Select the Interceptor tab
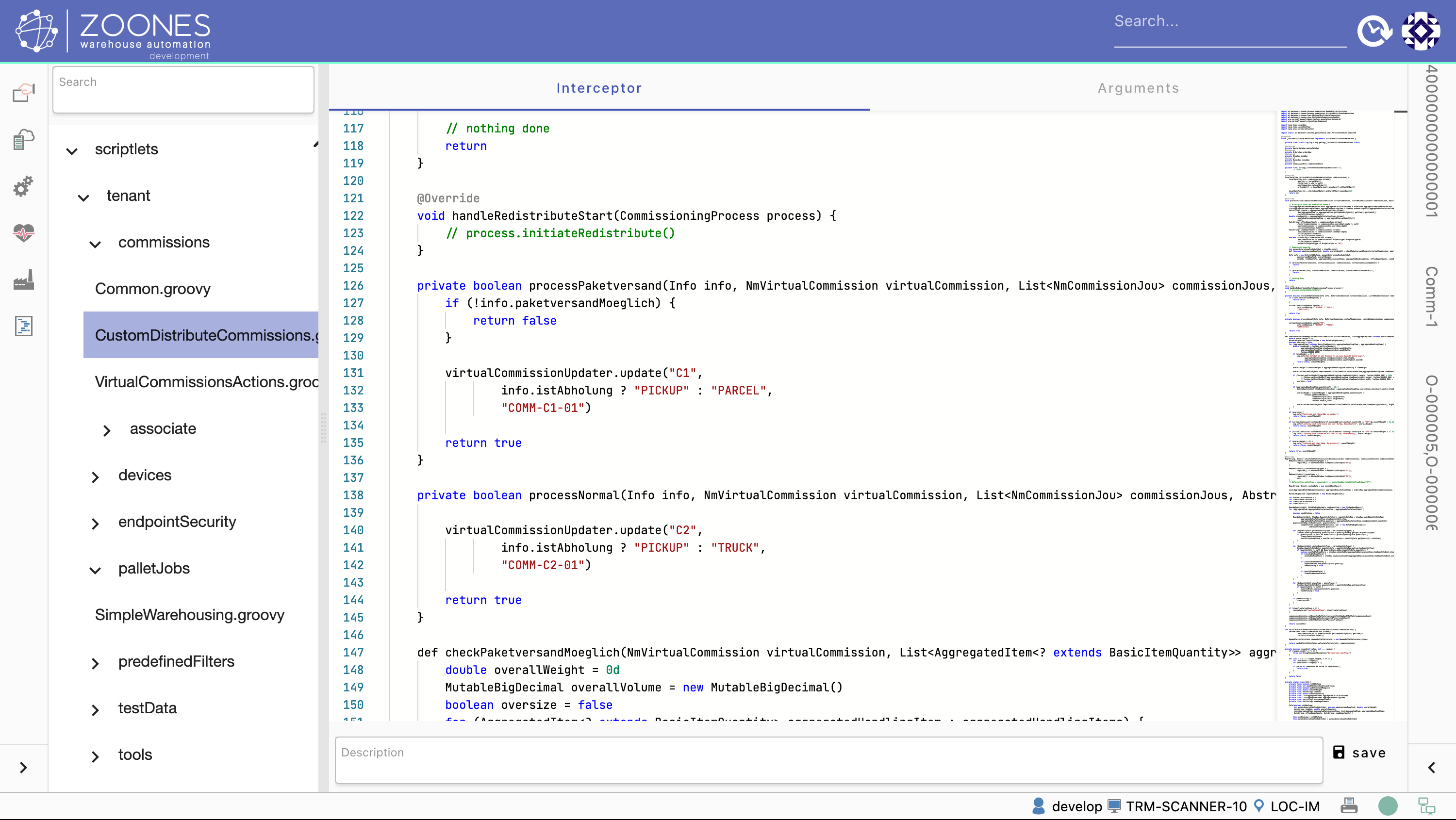Viewport: 1456px width, 820px height. (598, 88)
